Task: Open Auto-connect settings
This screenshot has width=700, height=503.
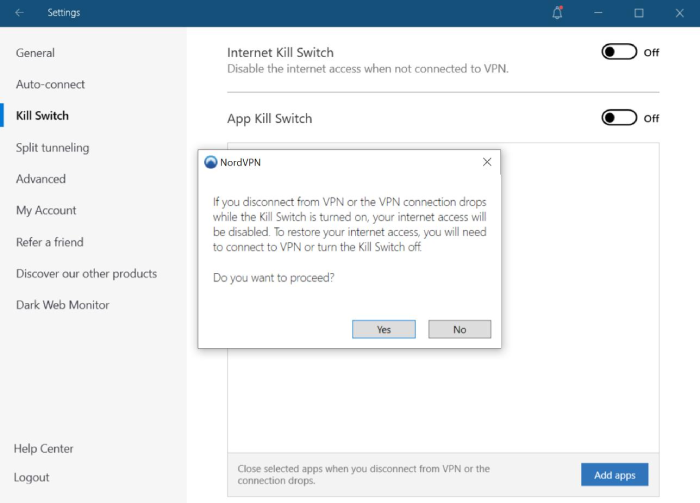Action: pos(50,84)
